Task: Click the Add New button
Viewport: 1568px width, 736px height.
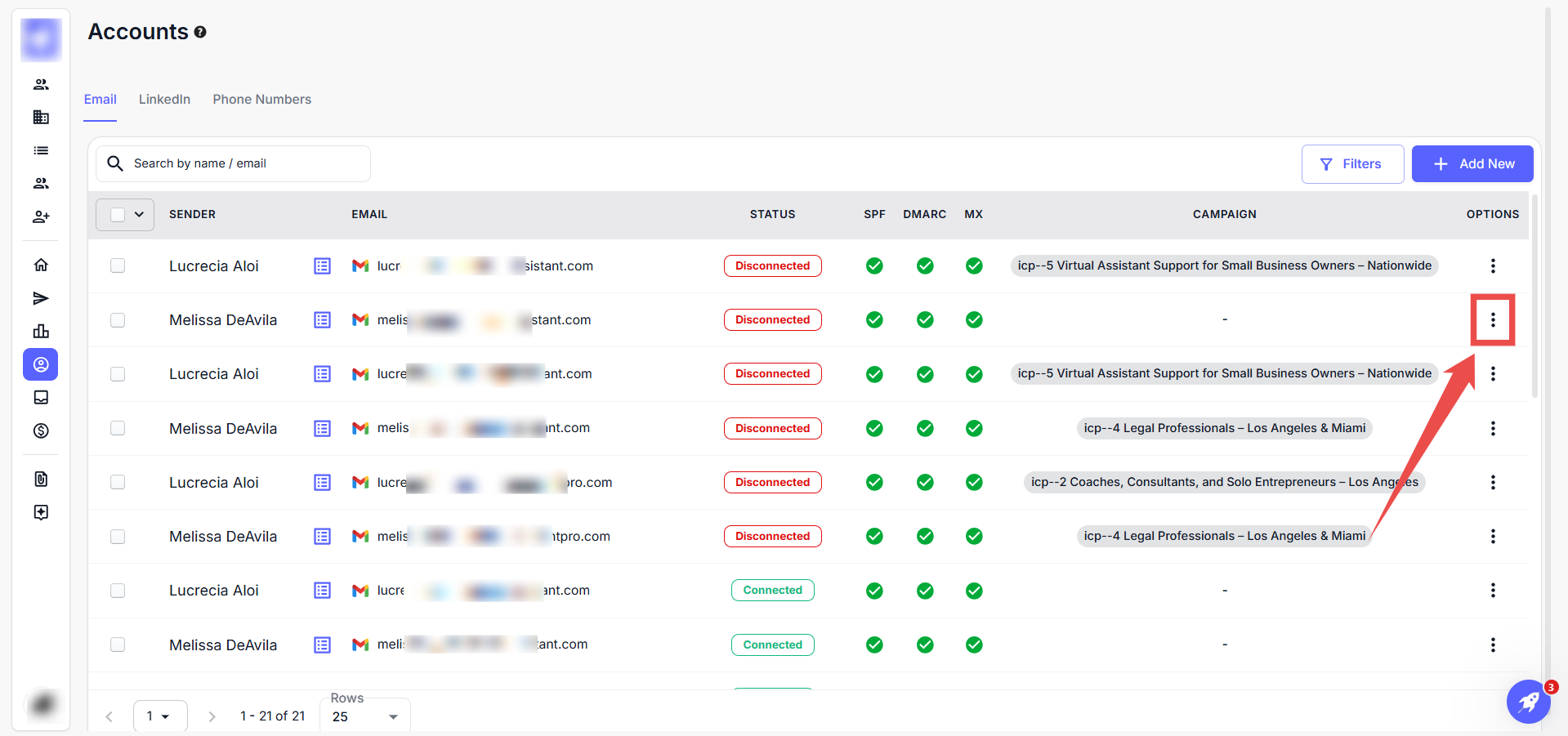Action: [1472, 164]
